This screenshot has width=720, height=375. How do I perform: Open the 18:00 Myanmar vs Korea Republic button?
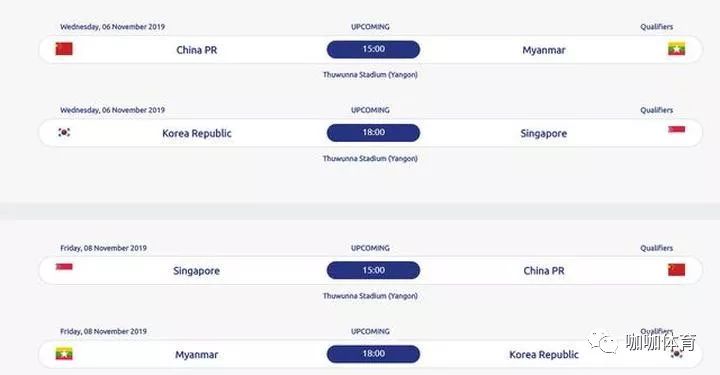pyautogui.click(x=373, y=354)
